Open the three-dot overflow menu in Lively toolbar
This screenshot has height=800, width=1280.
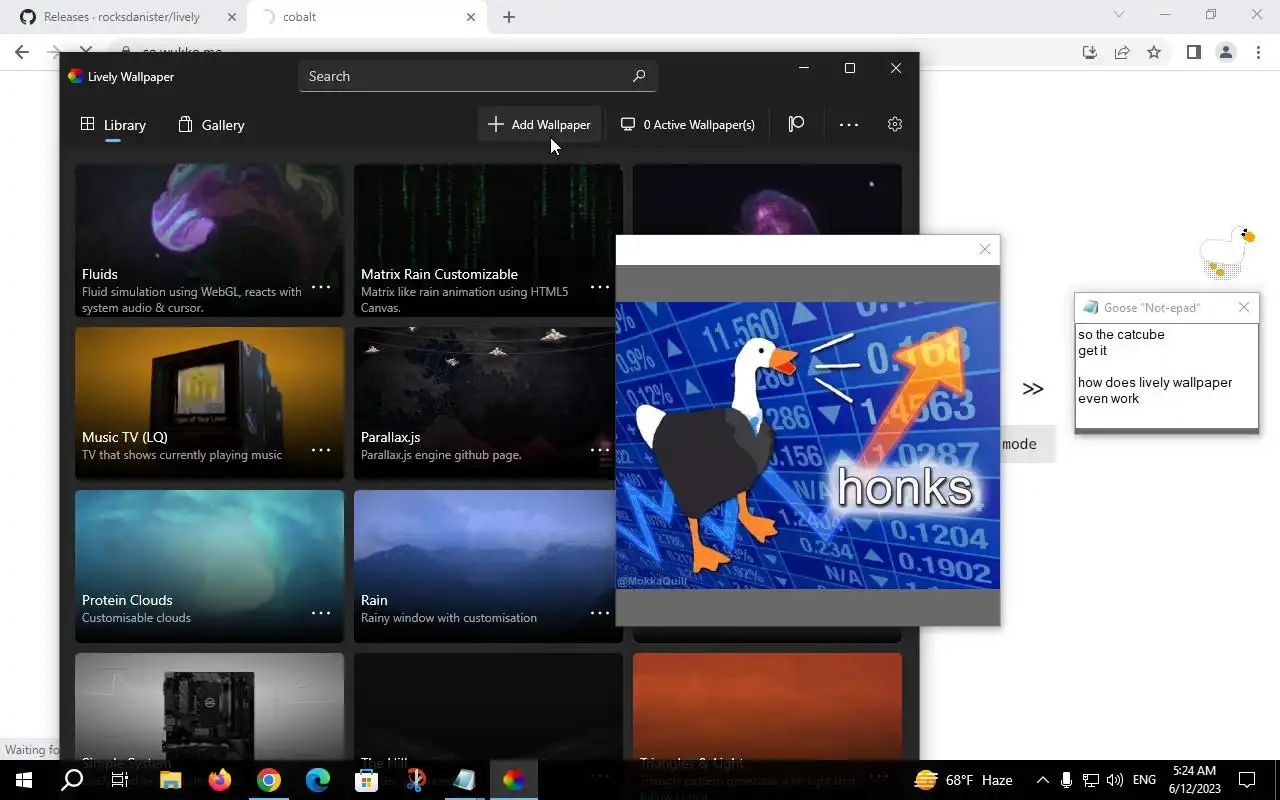pyautogui.click(x=849, y=124)
